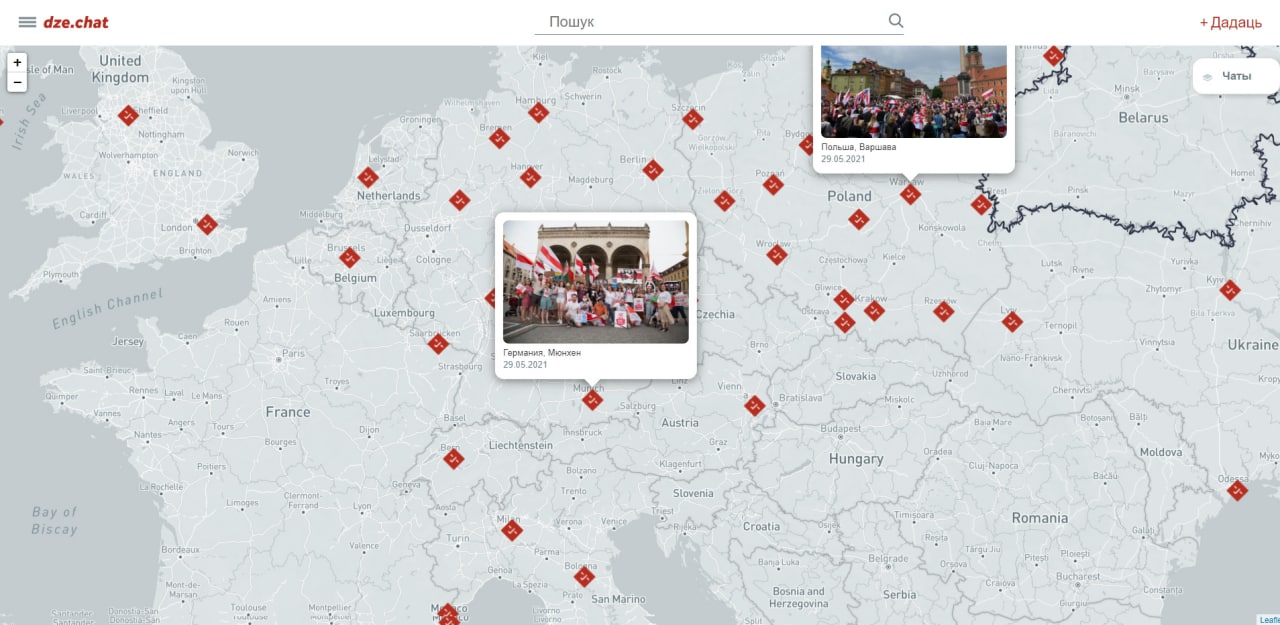Select the Odessa map marker
The image size is (1280, 625).
1237,490
